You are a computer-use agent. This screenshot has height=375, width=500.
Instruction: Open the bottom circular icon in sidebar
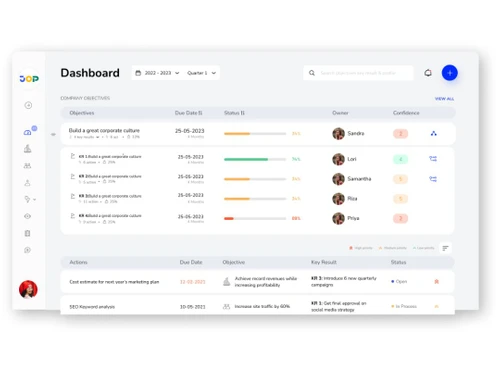point(28,250)
